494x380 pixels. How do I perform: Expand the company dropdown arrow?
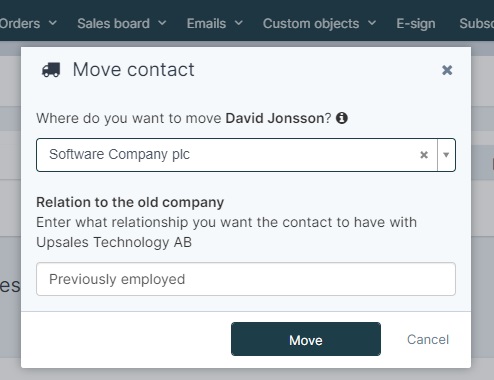[446, 155]
